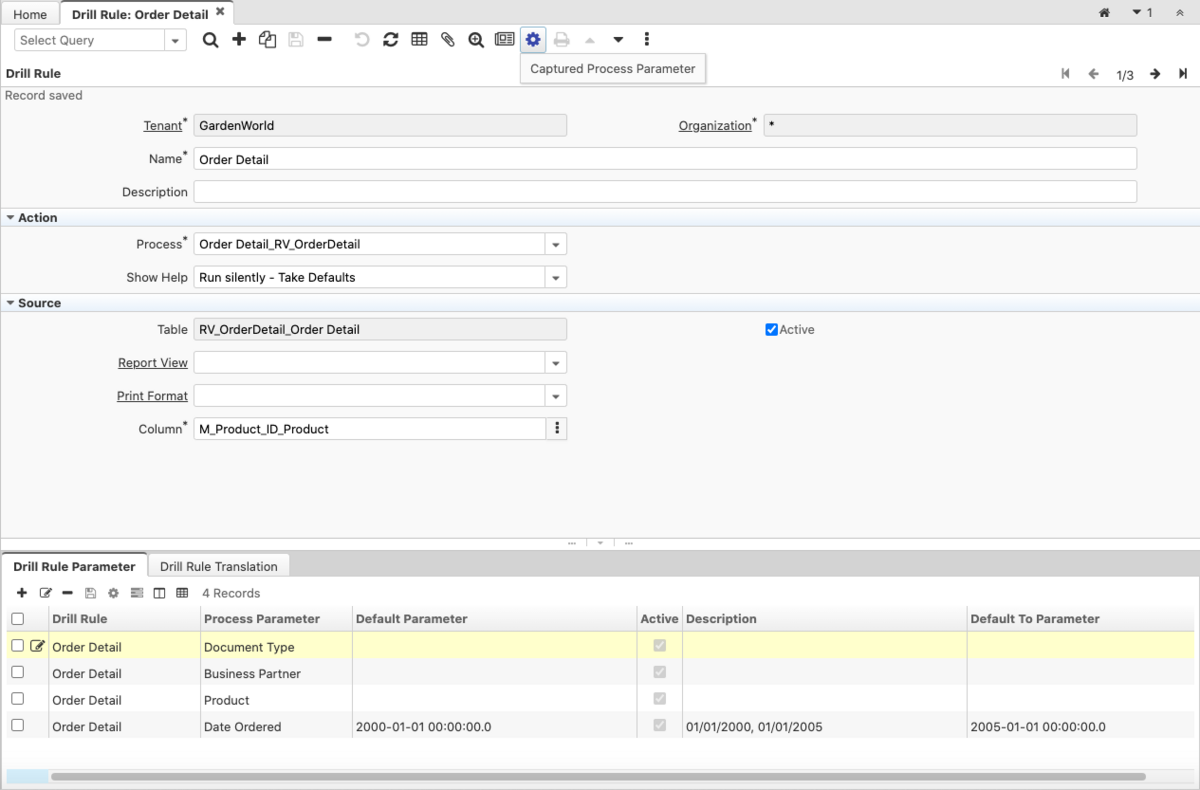Open attachments with the paperclip icon
This screenshot has width=1200, height=790.
(x=448, y=40)
